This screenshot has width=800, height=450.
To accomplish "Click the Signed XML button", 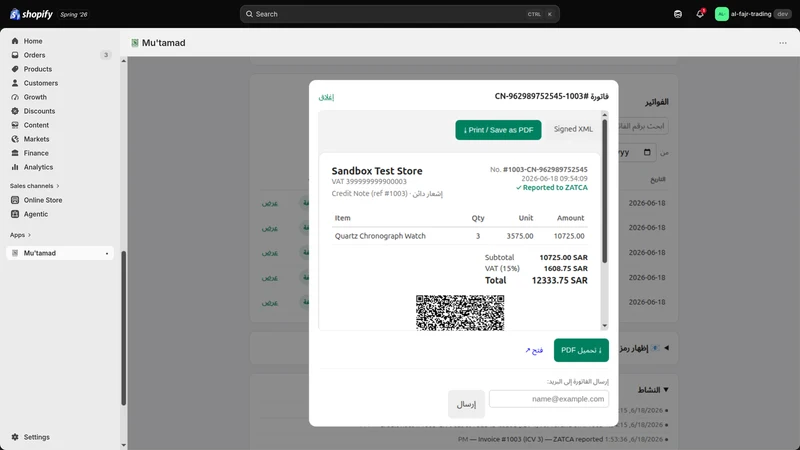I will click(x=573, y=129).
